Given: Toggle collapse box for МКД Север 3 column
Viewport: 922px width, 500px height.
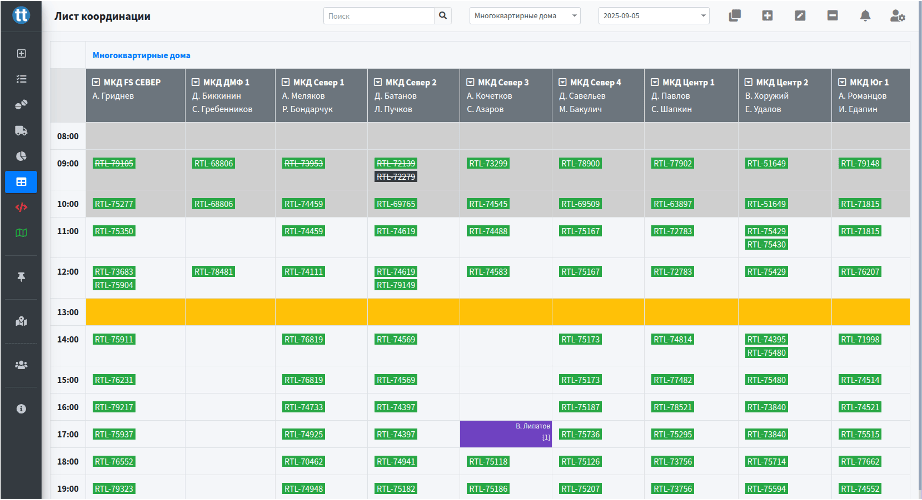Looking at the screenshot, I should click(x=471, y=82).
